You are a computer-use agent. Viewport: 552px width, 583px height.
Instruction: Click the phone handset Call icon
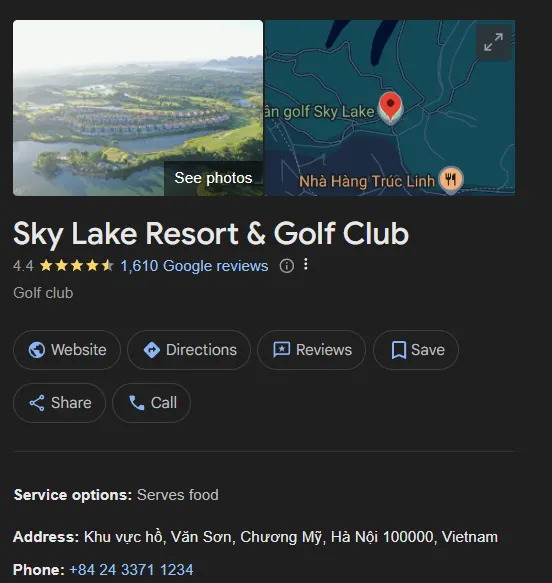[136, 403]
